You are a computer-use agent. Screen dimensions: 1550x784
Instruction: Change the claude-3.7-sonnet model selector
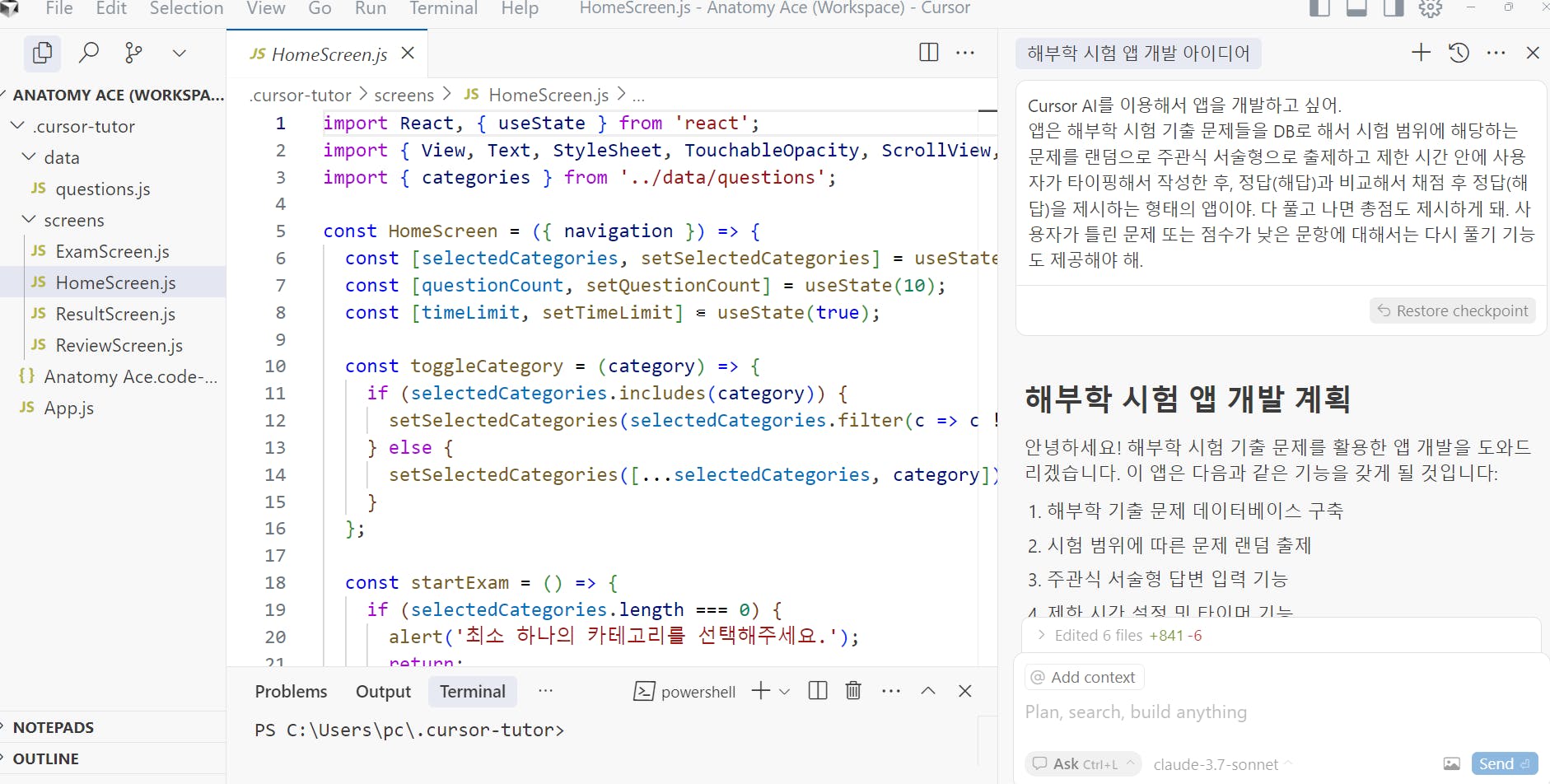pos(1222,765)
